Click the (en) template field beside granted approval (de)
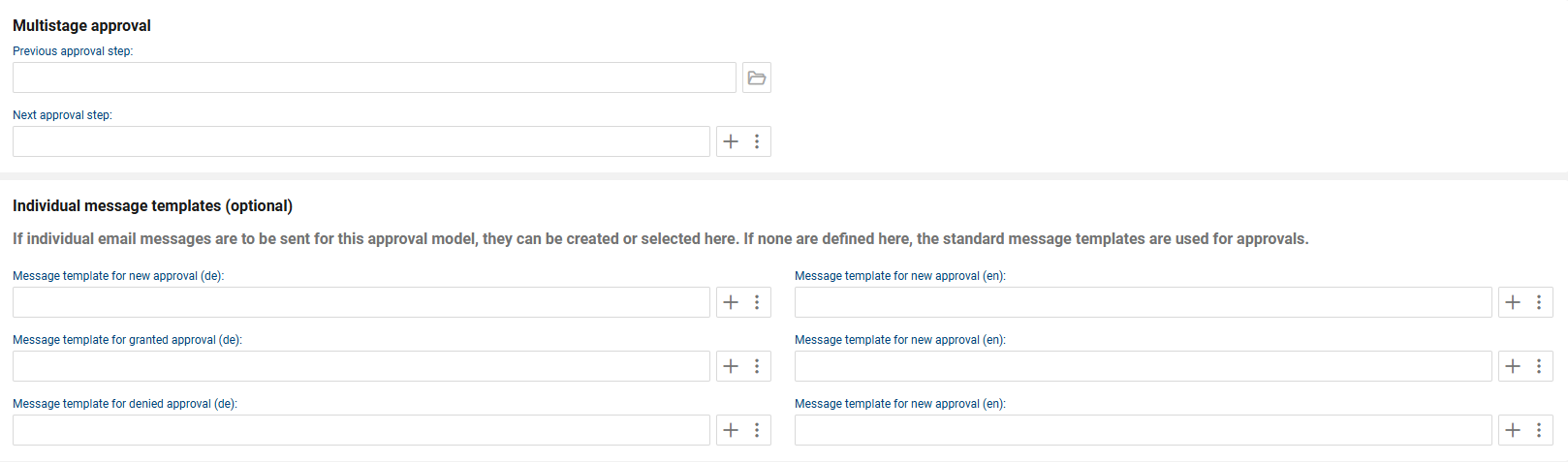 click(1144, 366)
